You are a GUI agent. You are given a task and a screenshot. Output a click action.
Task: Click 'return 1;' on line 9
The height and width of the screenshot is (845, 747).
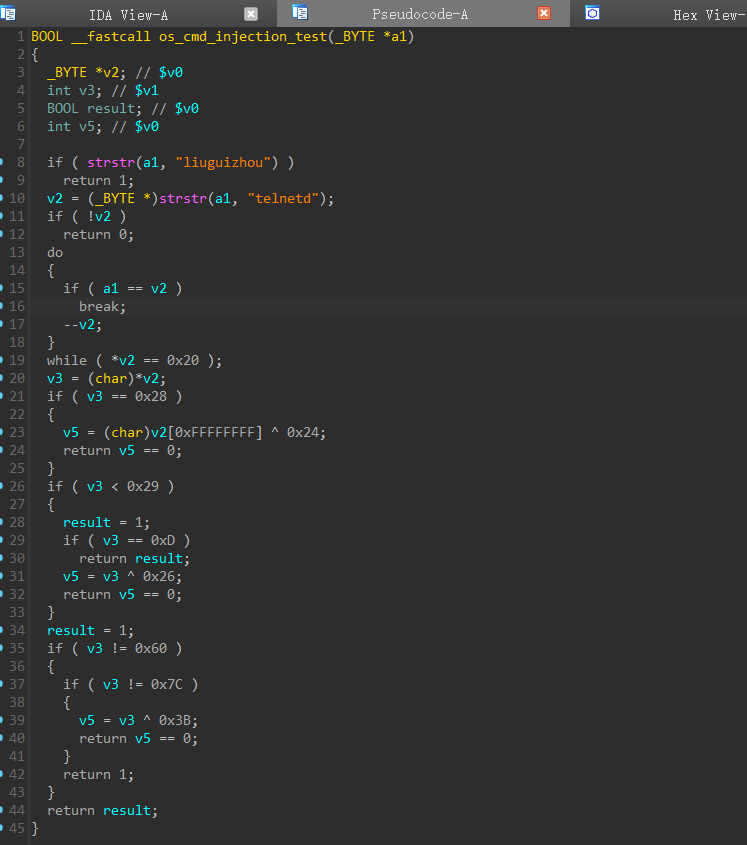pos(99,181)
